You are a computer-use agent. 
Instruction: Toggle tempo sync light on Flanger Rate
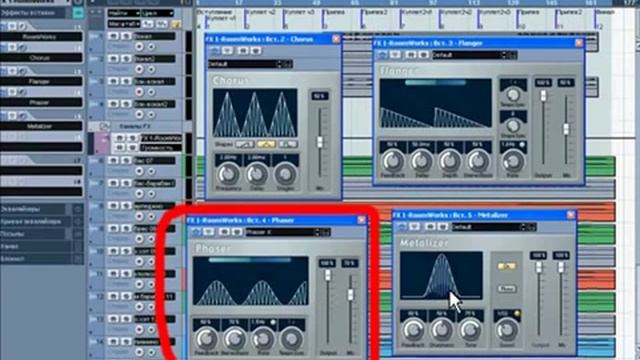coord(521,145)
